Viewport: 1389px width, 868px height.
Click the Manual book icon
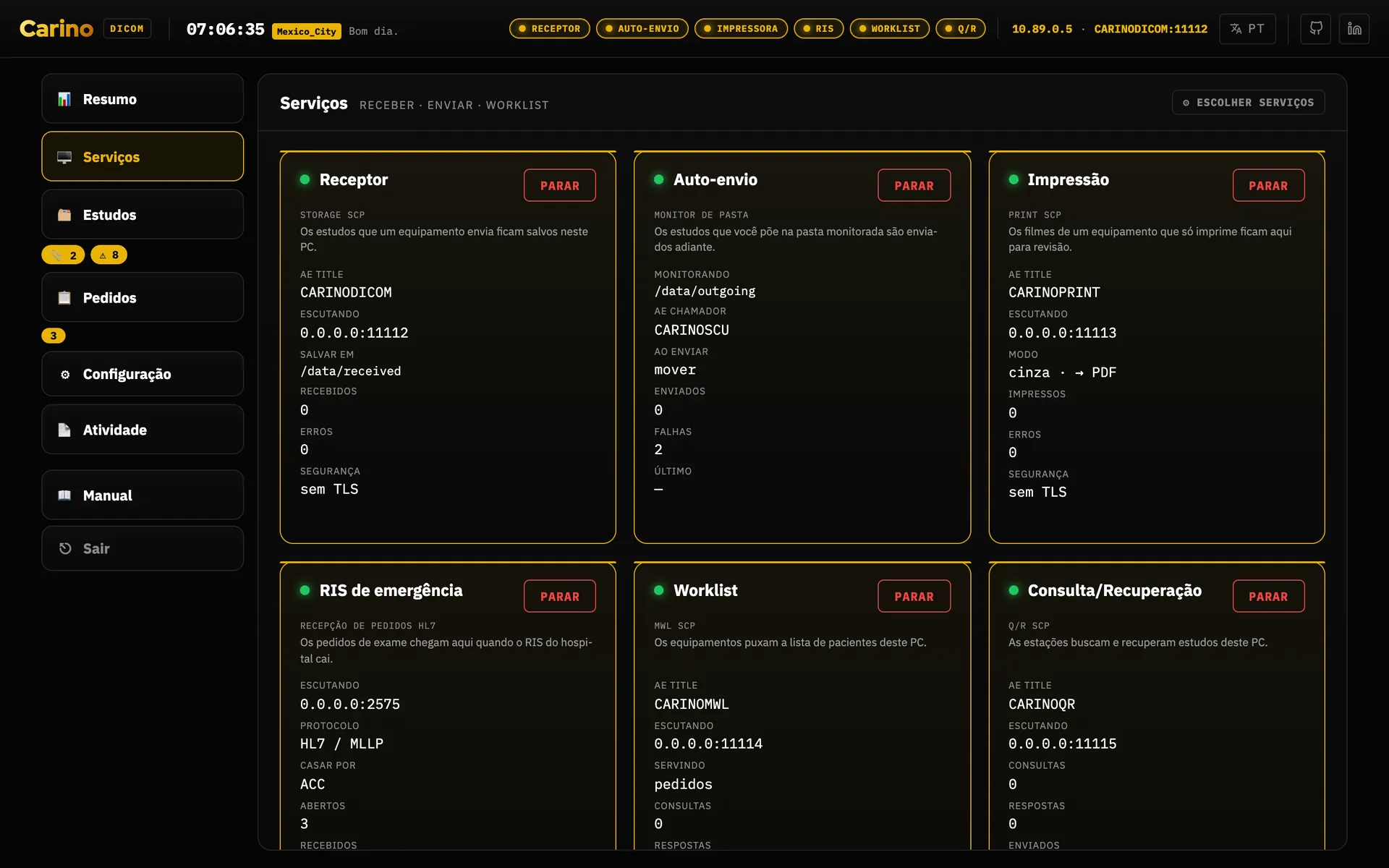click(64, 495)
